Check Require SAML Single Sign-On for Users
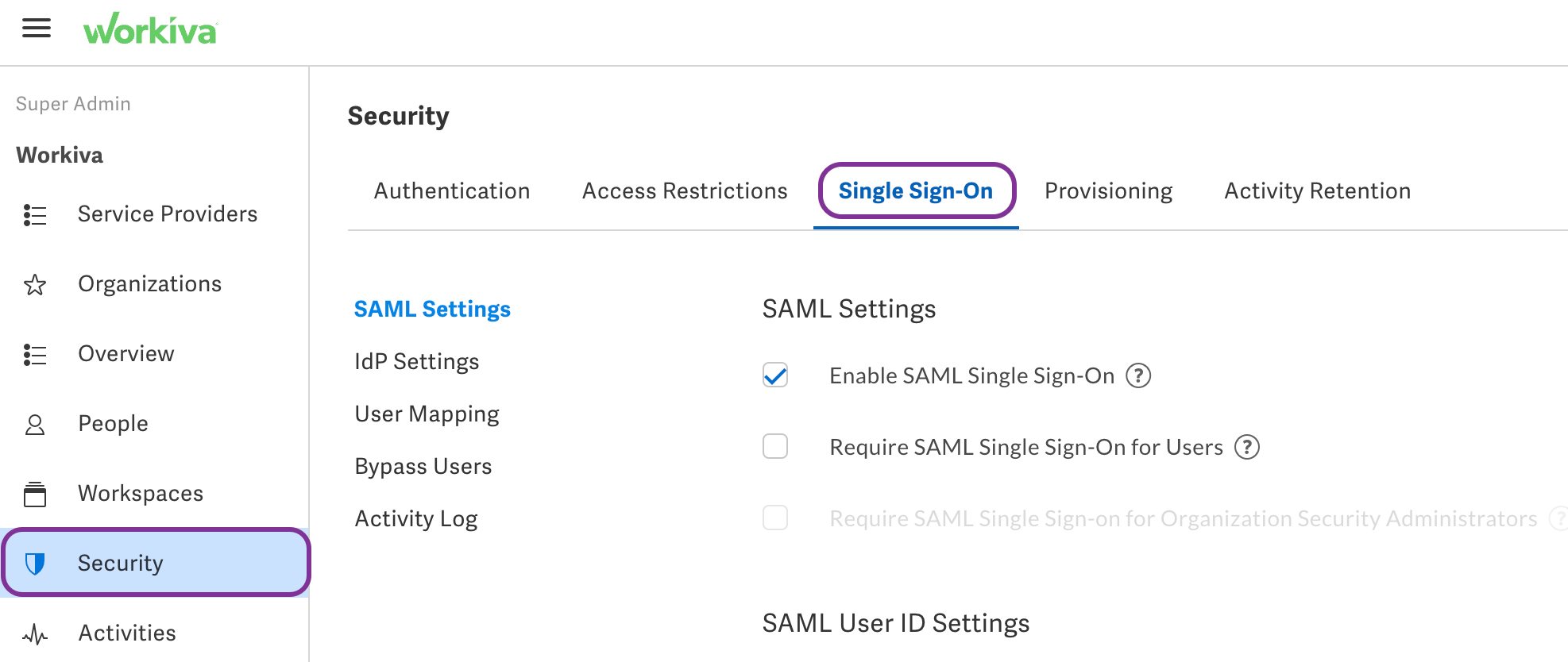The height and width of the screenshot is (662, 1568). 775,446
